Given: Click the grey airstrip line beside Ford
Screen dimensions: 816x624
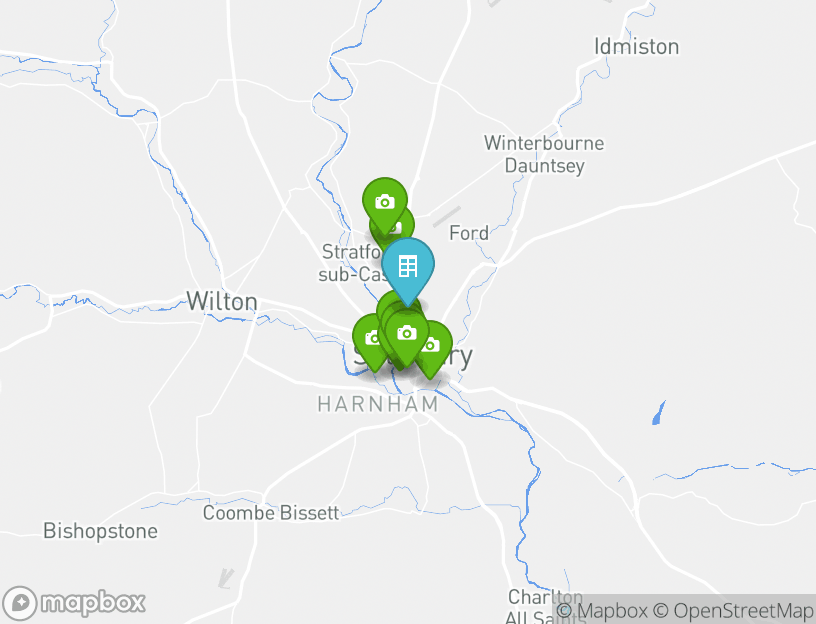Looking at the screenshot, I should [447, 217].
